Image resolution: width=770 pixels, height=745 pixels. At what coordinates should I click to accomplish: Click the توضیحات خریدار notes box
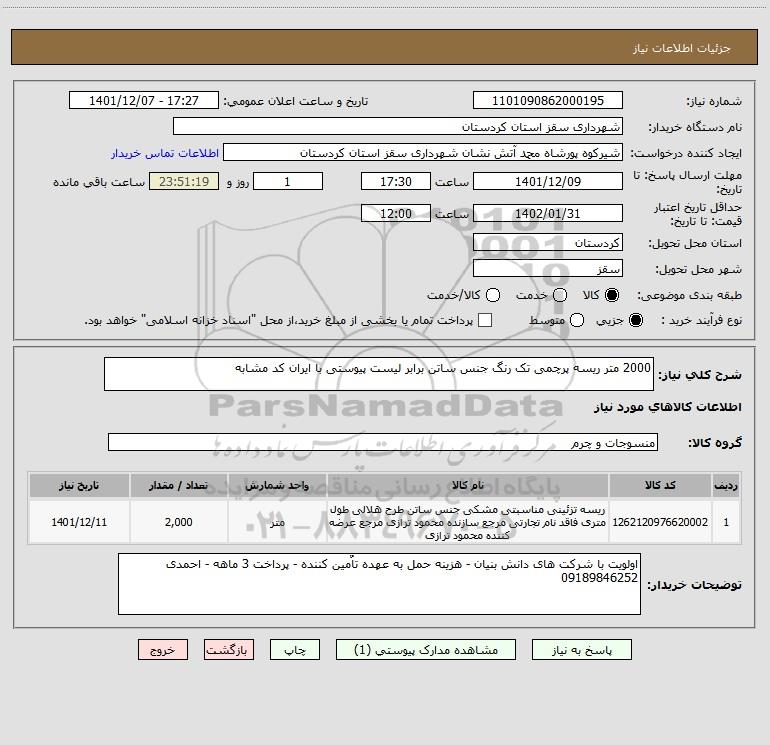[379, 583]
